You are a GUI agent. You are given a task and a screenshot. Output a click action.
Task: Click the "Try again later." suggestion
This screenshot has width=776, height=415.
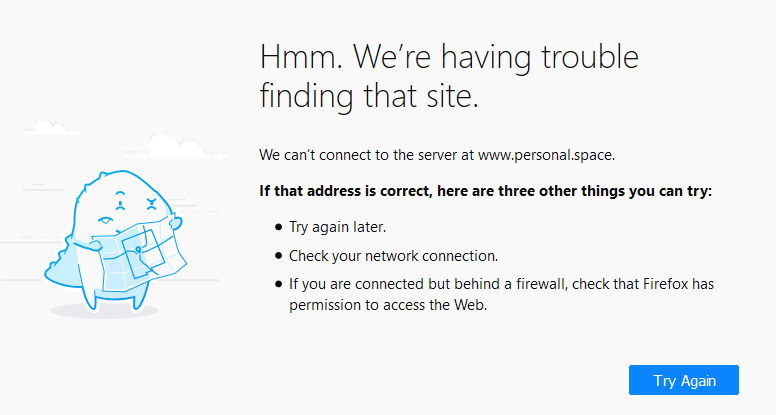point(336,227)
